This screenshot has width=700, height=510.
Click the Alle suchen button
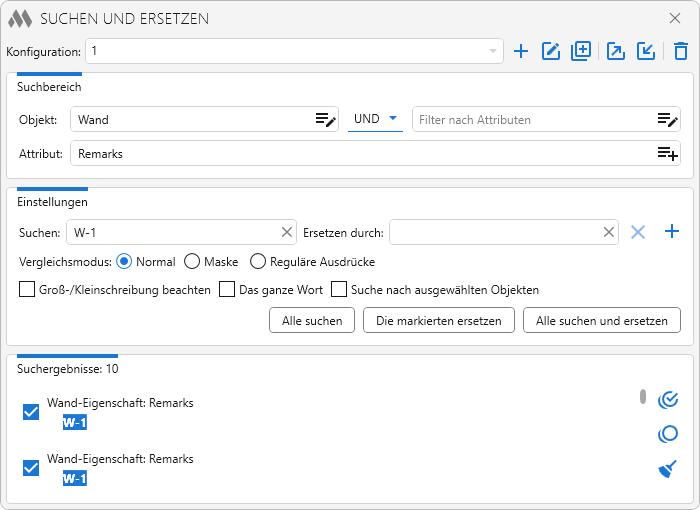[x=312, y=320]
